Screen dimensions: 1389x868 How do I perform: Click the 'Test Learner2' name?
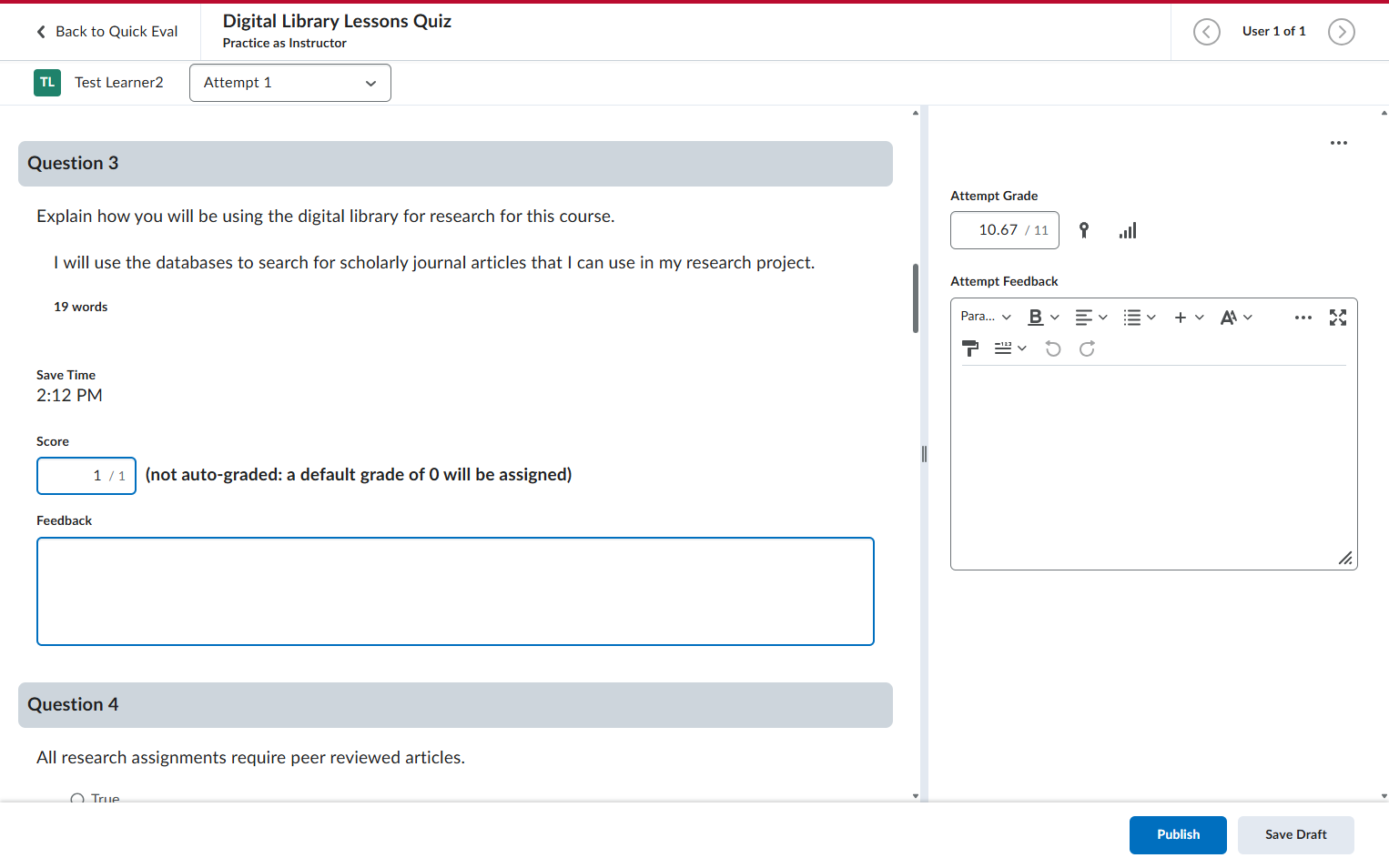point(119,83)
